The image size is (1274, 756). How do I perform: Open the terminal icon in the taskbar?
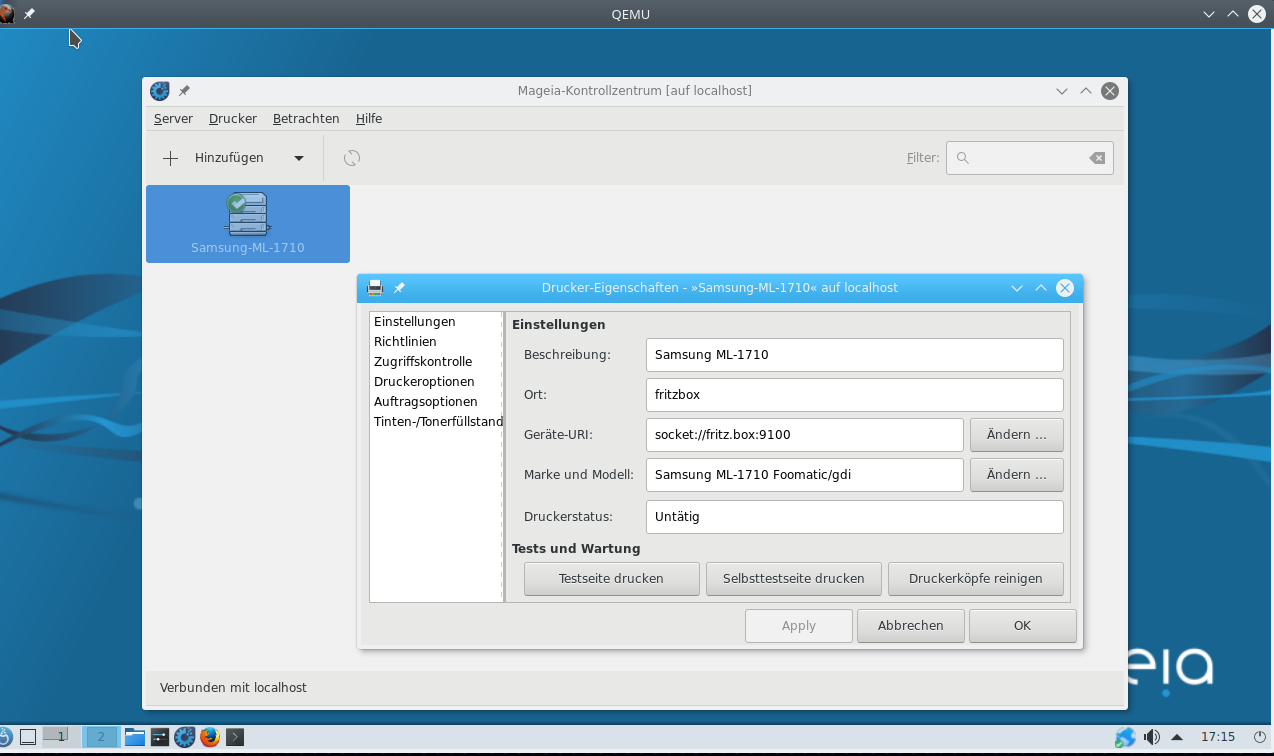click(235, 737)
